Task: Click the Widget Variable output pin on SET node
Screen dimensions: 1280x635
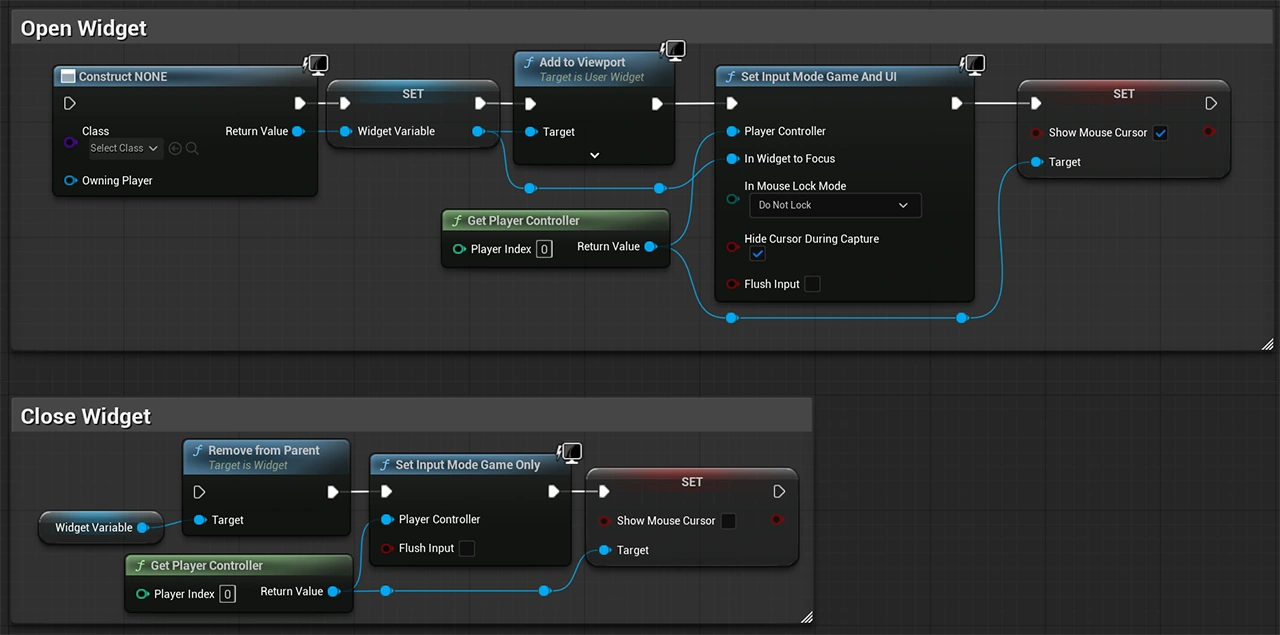Action: pos(478,131)
